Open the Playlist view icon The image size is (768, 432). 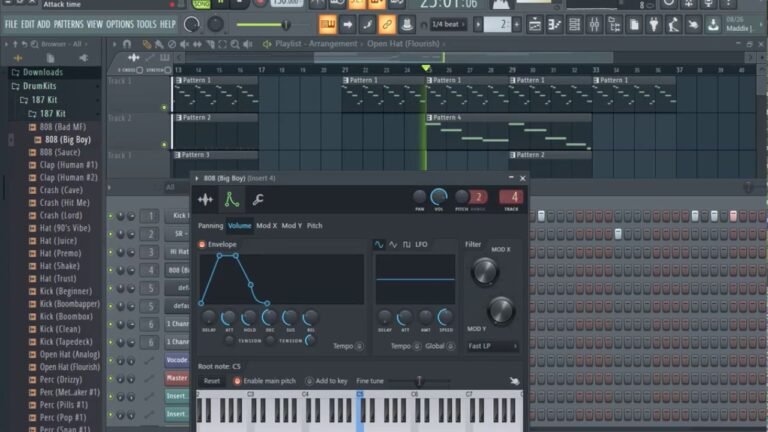click(535, 24)
